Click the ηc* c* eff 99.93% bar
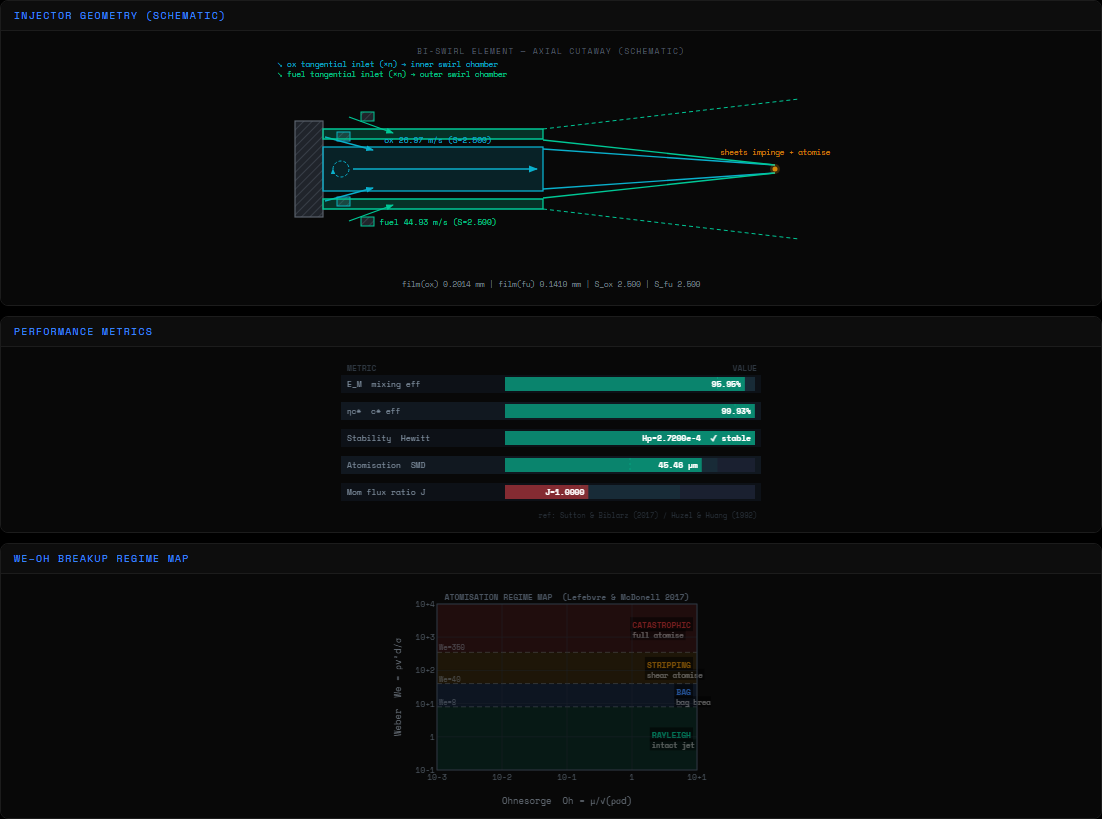This screenshot has width=1102, height=819. [x=630, y=411]
